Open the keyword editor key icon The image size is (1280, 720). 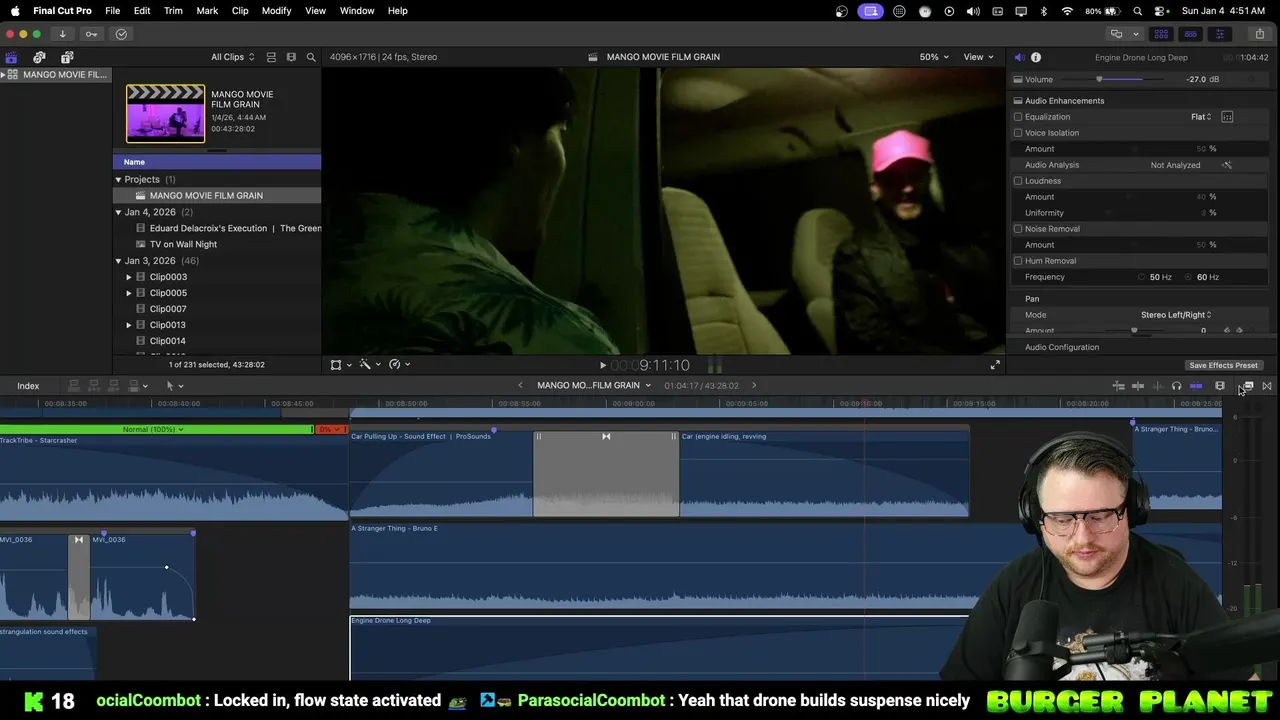click(x=91, y=34)
